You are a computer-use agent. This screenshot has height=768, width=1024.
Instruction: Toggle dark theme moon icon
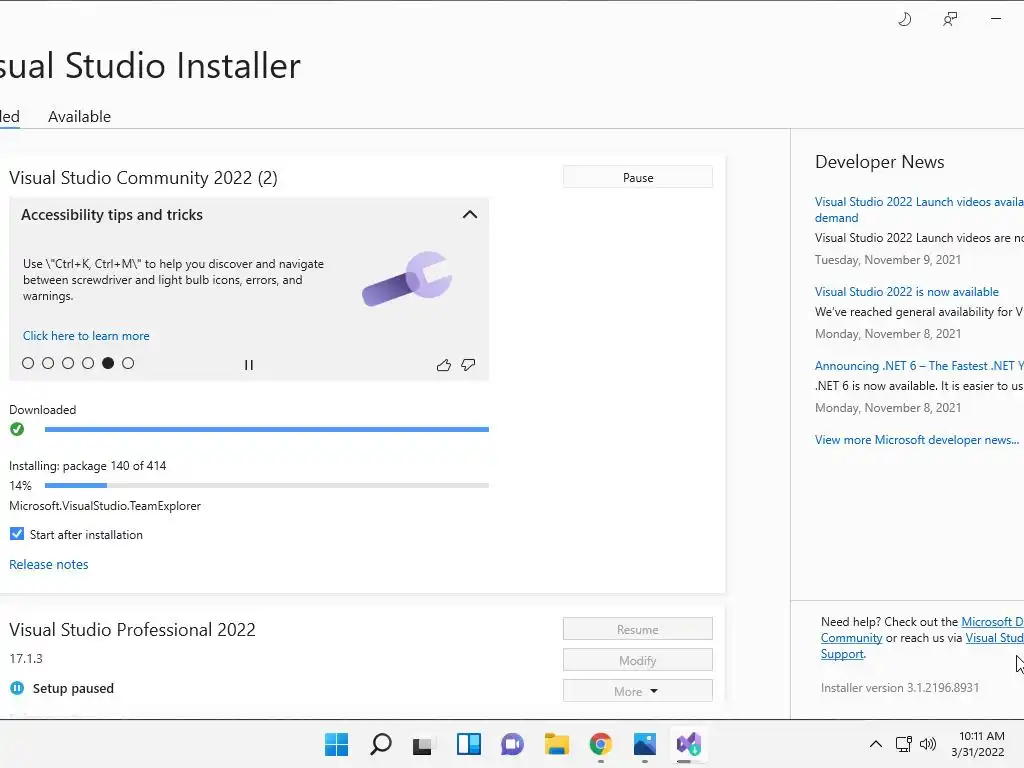[904, 20]
